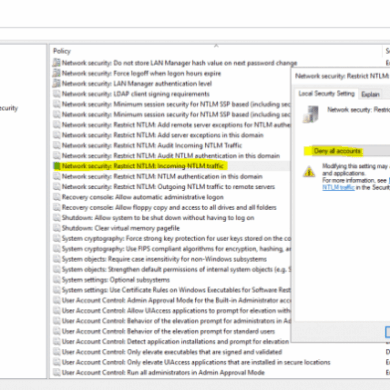The width and height of the screenshot is (390, 390).
Task: Select Network security: Force logoff when logon hours expire
Action: point(141,73)
